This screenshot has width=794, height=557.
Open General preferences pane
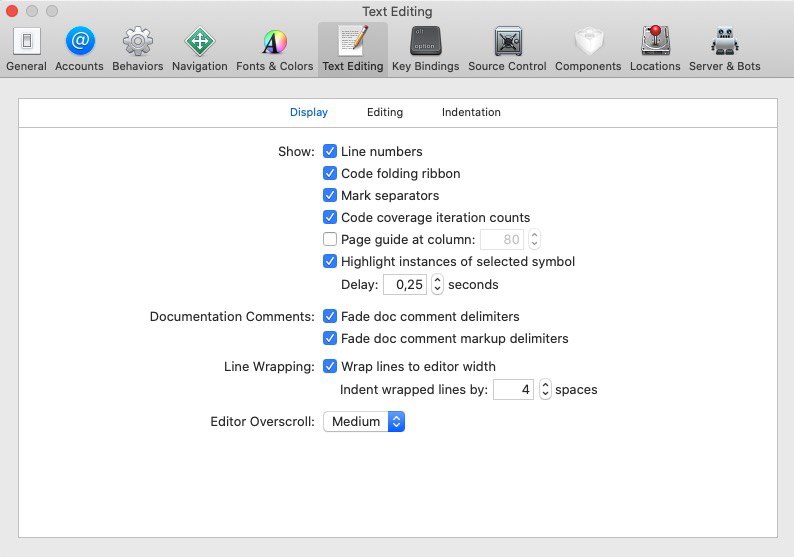pos(26,50)
